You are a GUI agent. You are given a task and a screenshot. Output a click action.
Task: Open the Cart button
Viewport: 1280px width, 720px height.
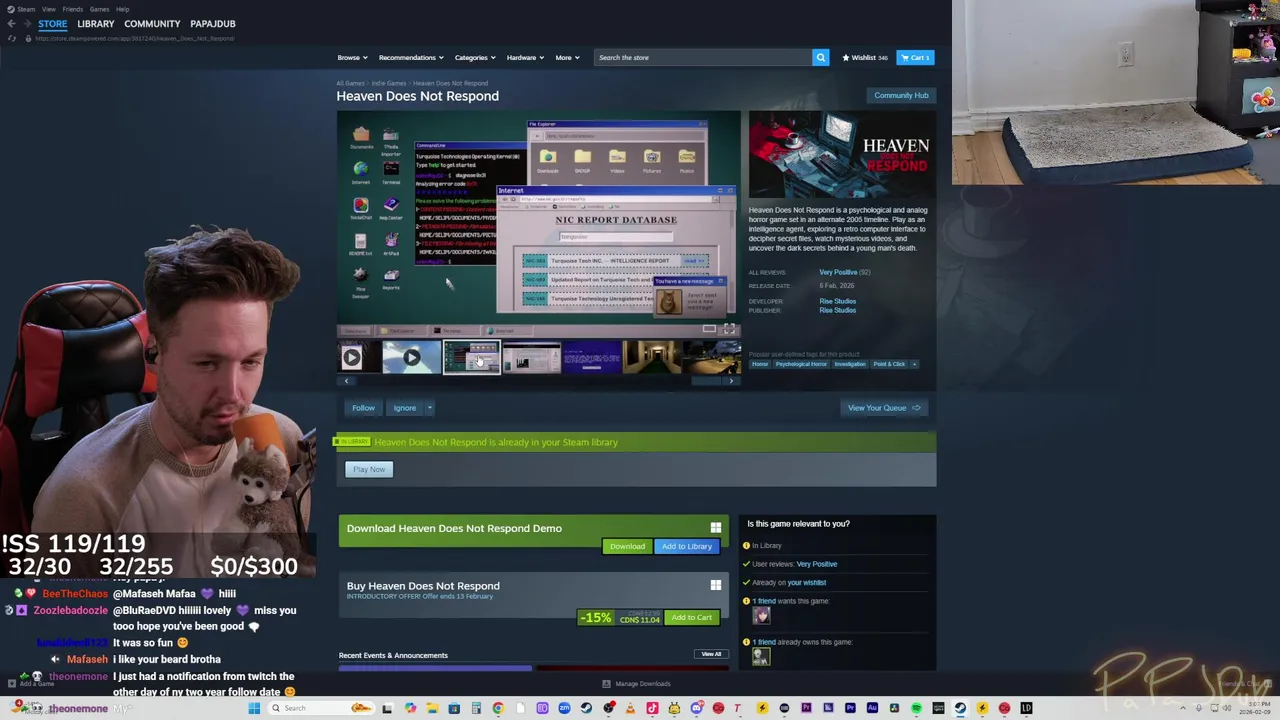point(915,57)
